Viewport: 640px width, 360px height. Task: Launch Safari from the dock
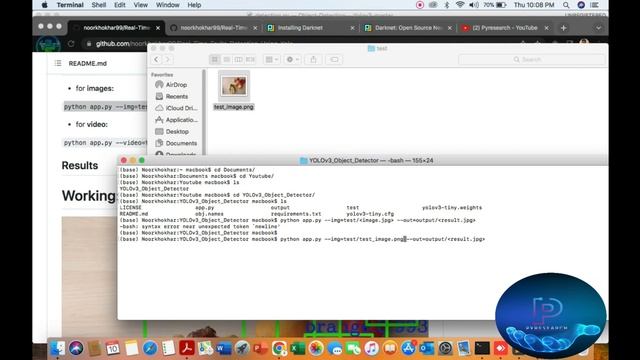(x=150, y=348)
